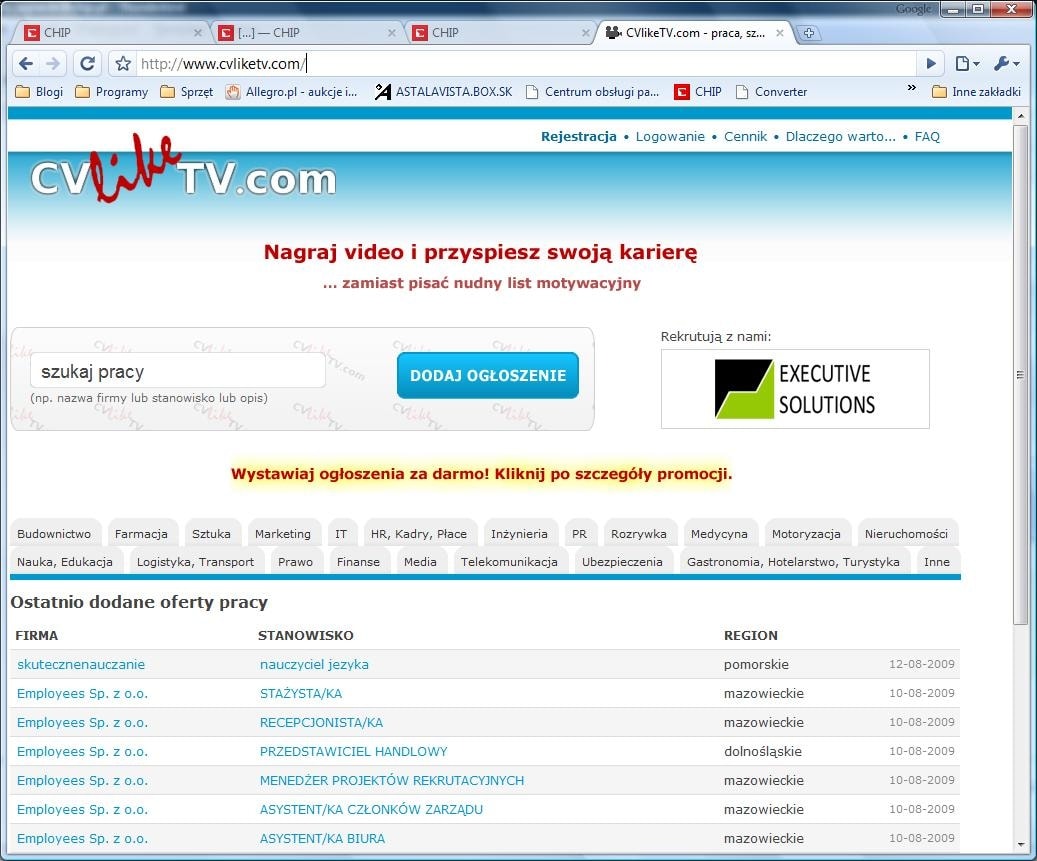Screen dimensions: 1037x861
Task: Click the page vertical scrollbar thumb
Action: click(x=1020, y=374)
